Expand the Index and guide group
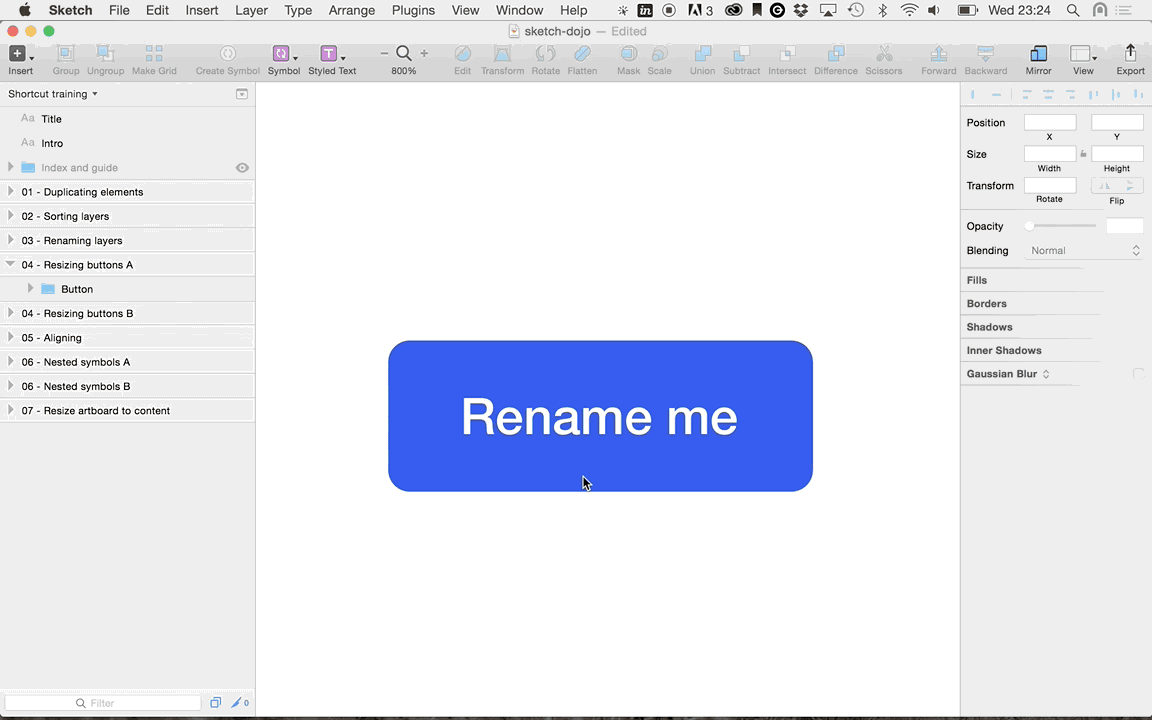1152x720 pixels. pos(10,167)
